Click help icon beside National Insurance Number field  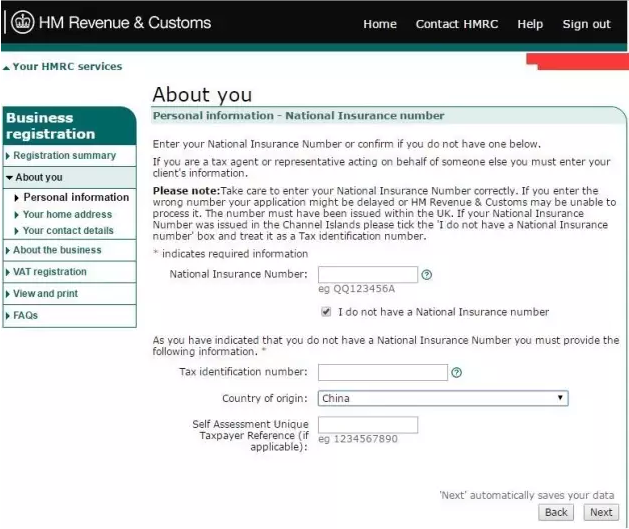click(x=427, y=274)
